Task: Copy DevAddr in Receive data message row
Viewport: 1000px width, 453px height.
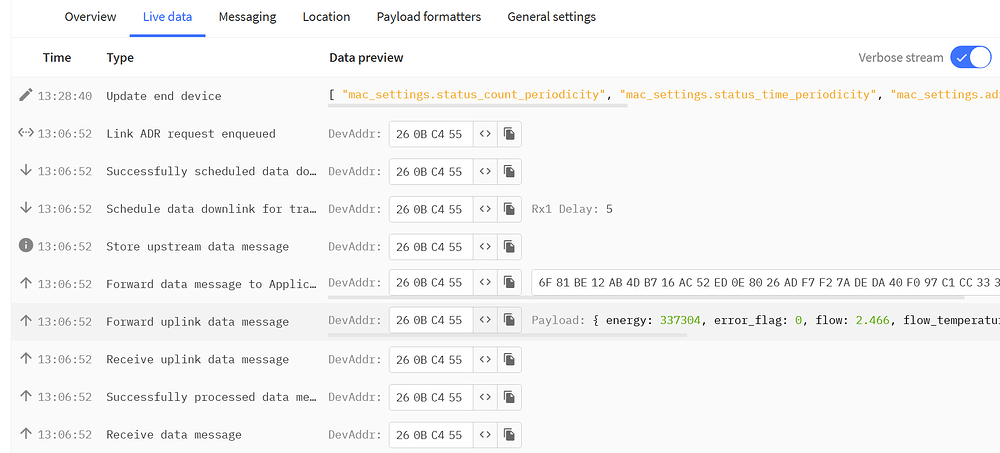Action: tap(509, 435)
